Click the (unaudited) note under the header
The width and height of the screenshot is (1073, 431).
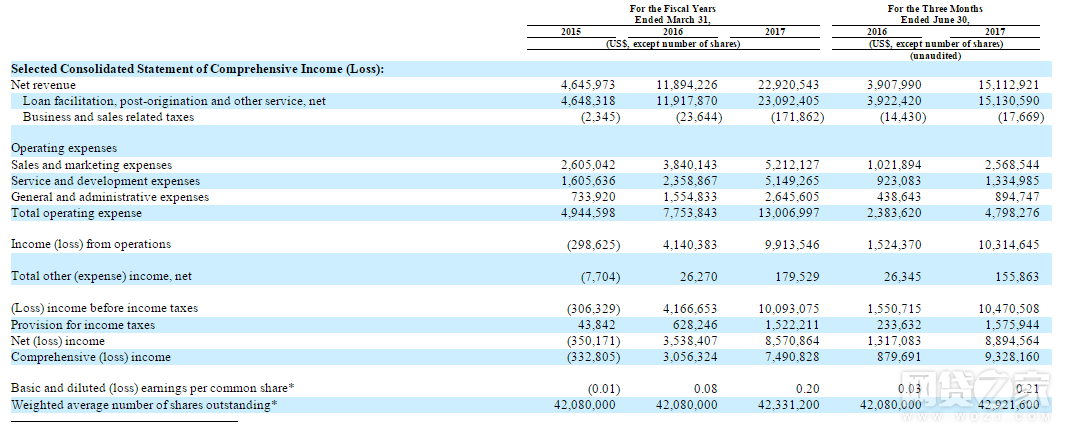935,55
